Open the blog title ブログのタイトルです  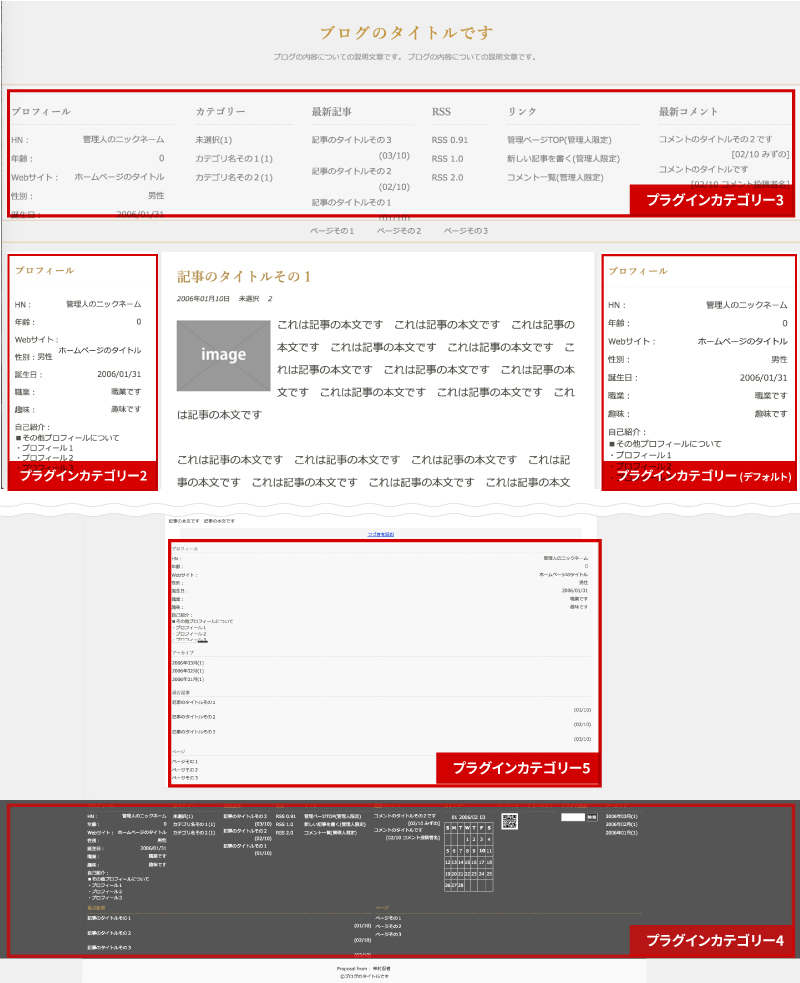(406, 33)
